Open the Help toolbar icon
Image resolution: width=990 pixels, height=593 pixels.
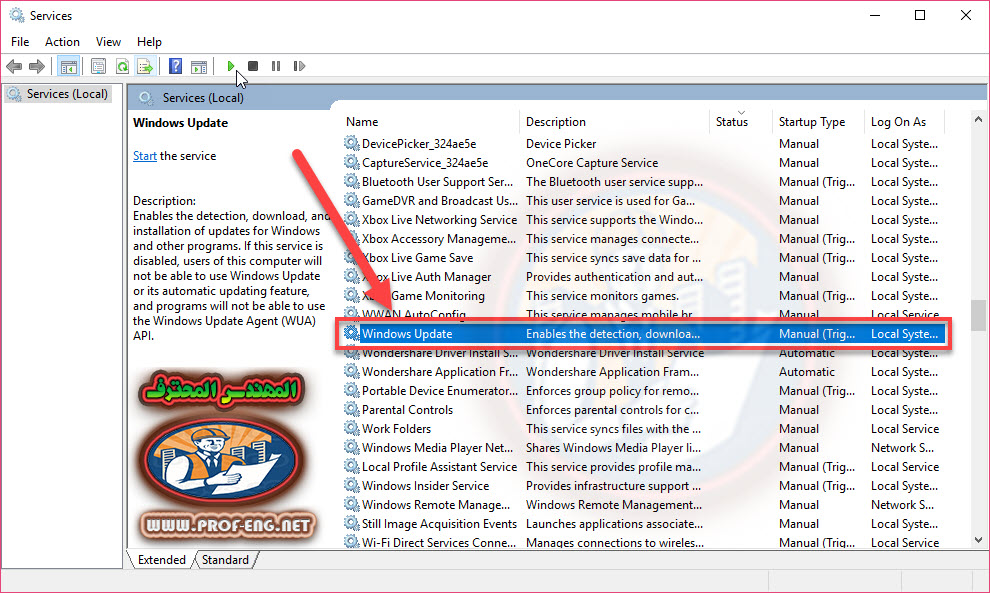click(x=176, y=66)
